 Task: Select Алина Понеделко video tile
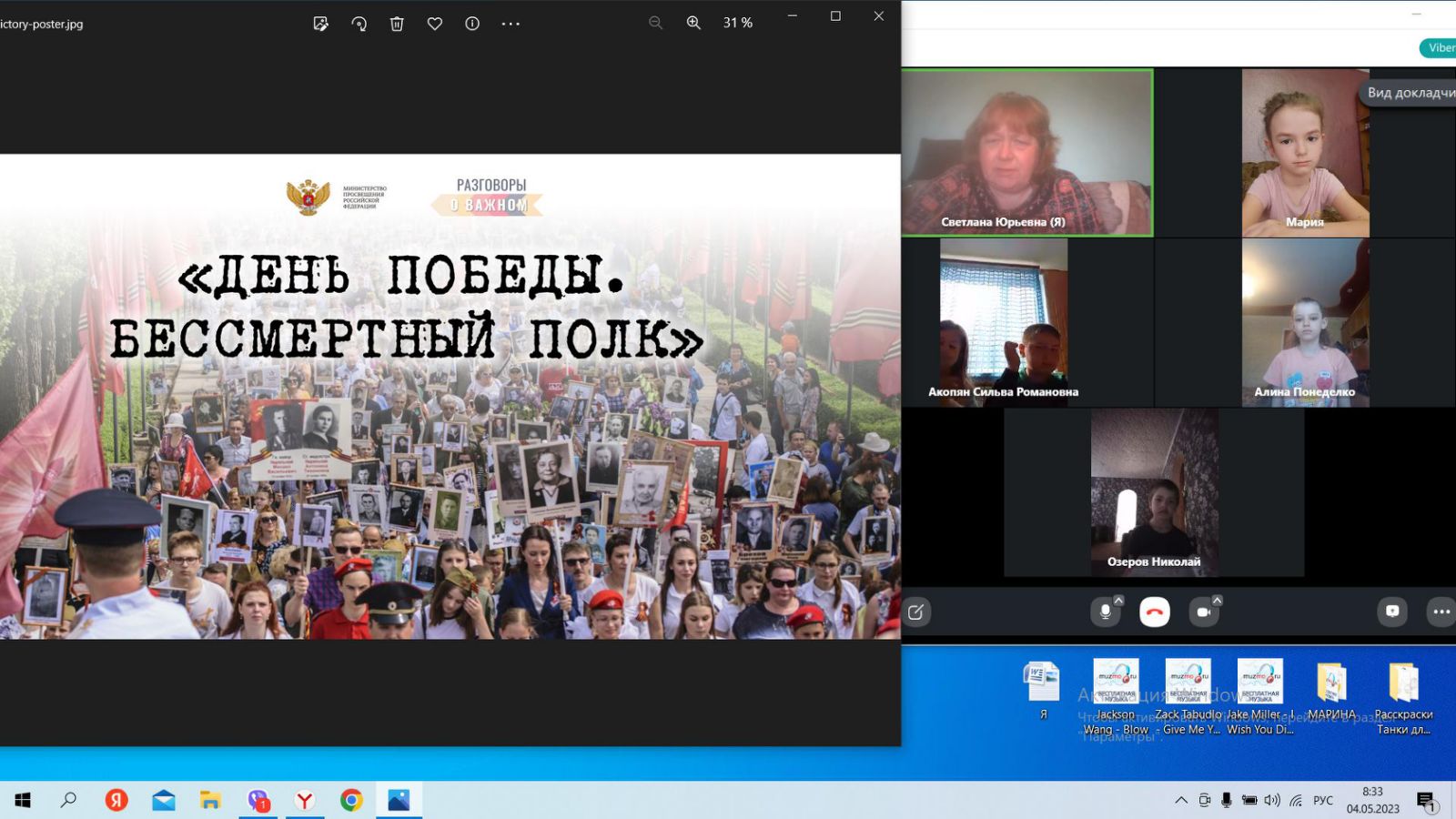(1305, 322)
